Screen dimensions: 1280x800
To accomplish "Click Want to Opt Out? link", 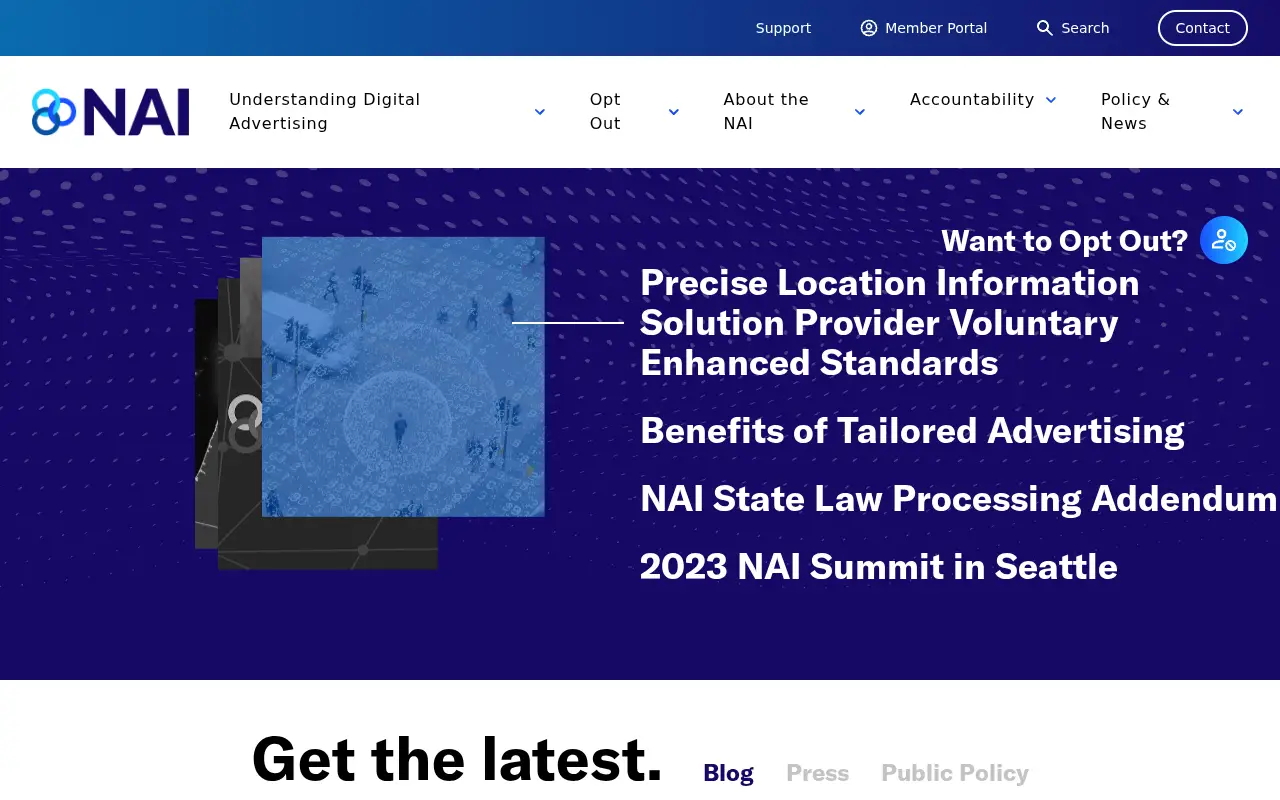I will [x=1064, y=241].
